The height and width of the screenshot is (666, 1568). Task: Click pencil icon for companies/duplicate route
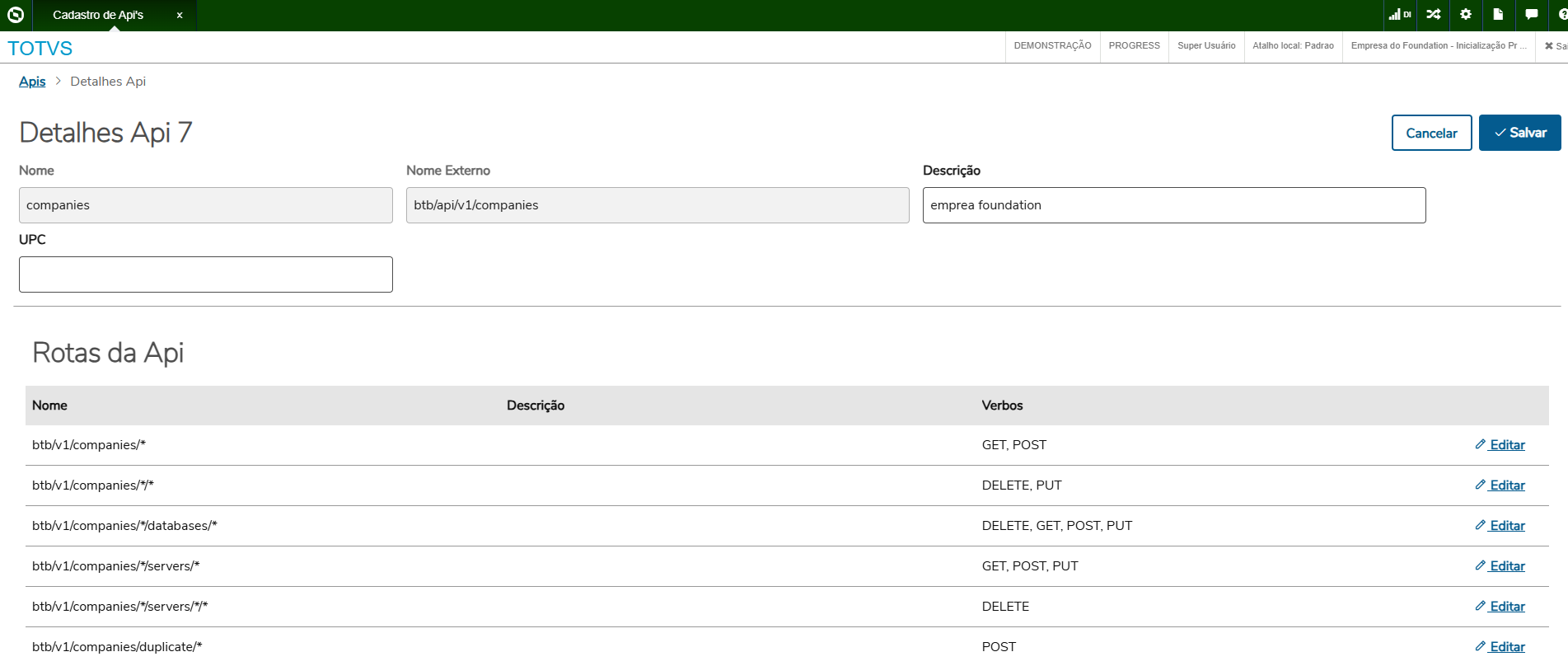[1481, 646]
